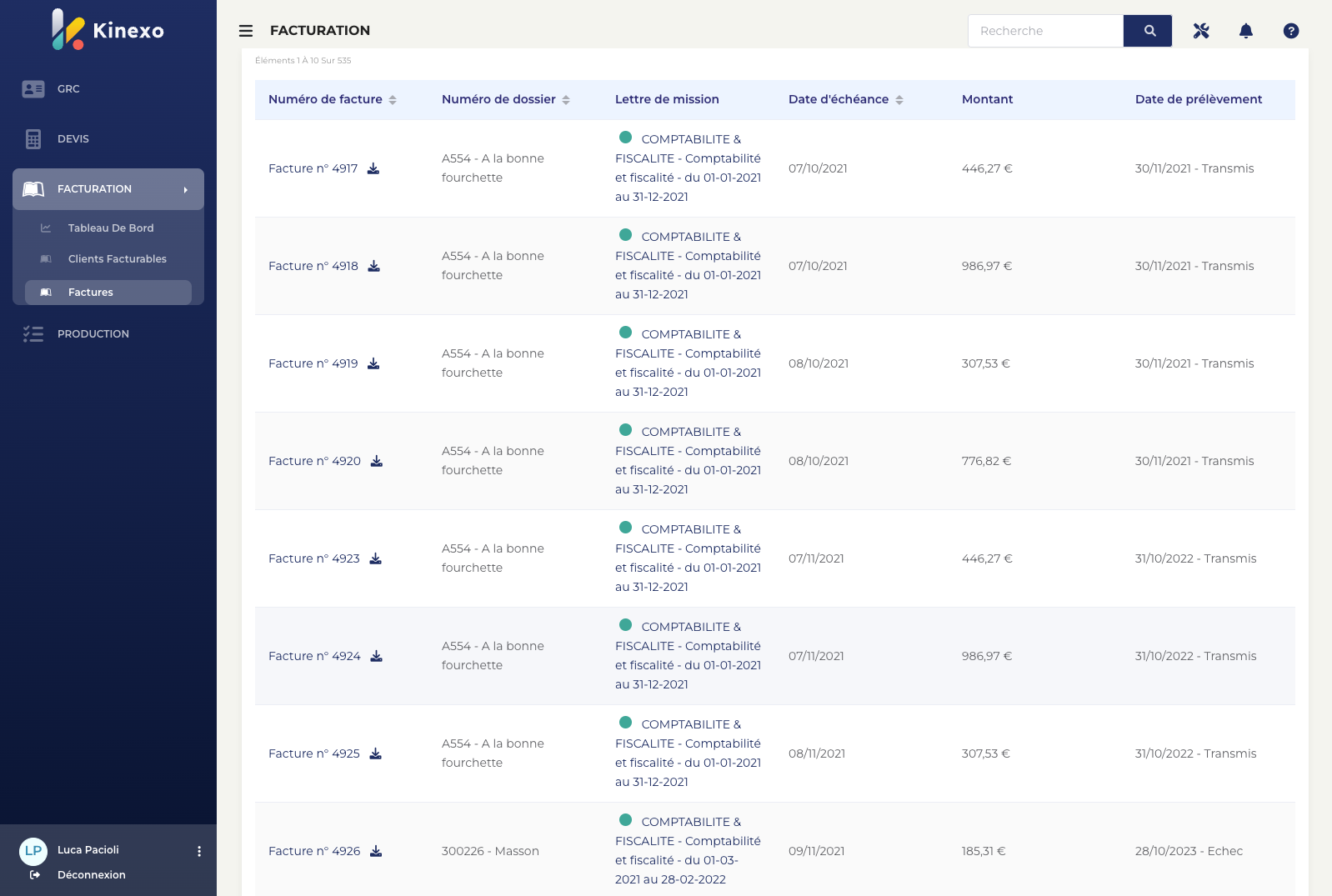Open the tools settings icon
The height and width of the screenshot is (896, 1332).
point(1201,31)
